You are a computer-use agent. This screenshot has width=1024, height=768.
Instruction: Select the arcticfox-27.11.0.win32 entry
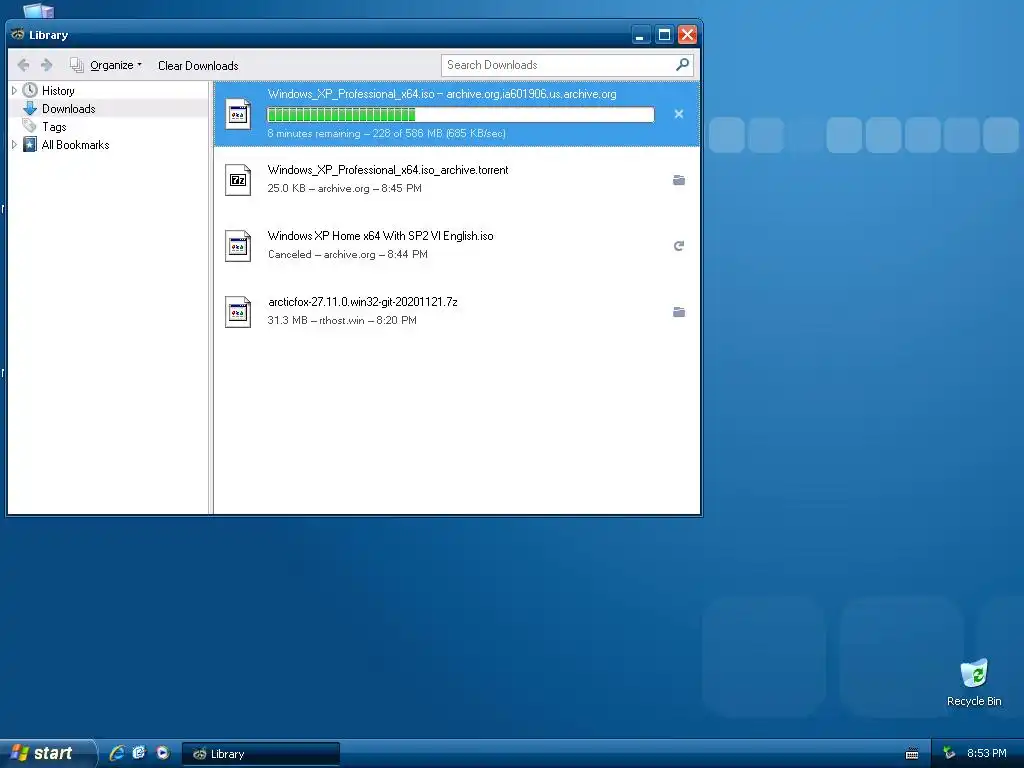click(x=456, y=312)
